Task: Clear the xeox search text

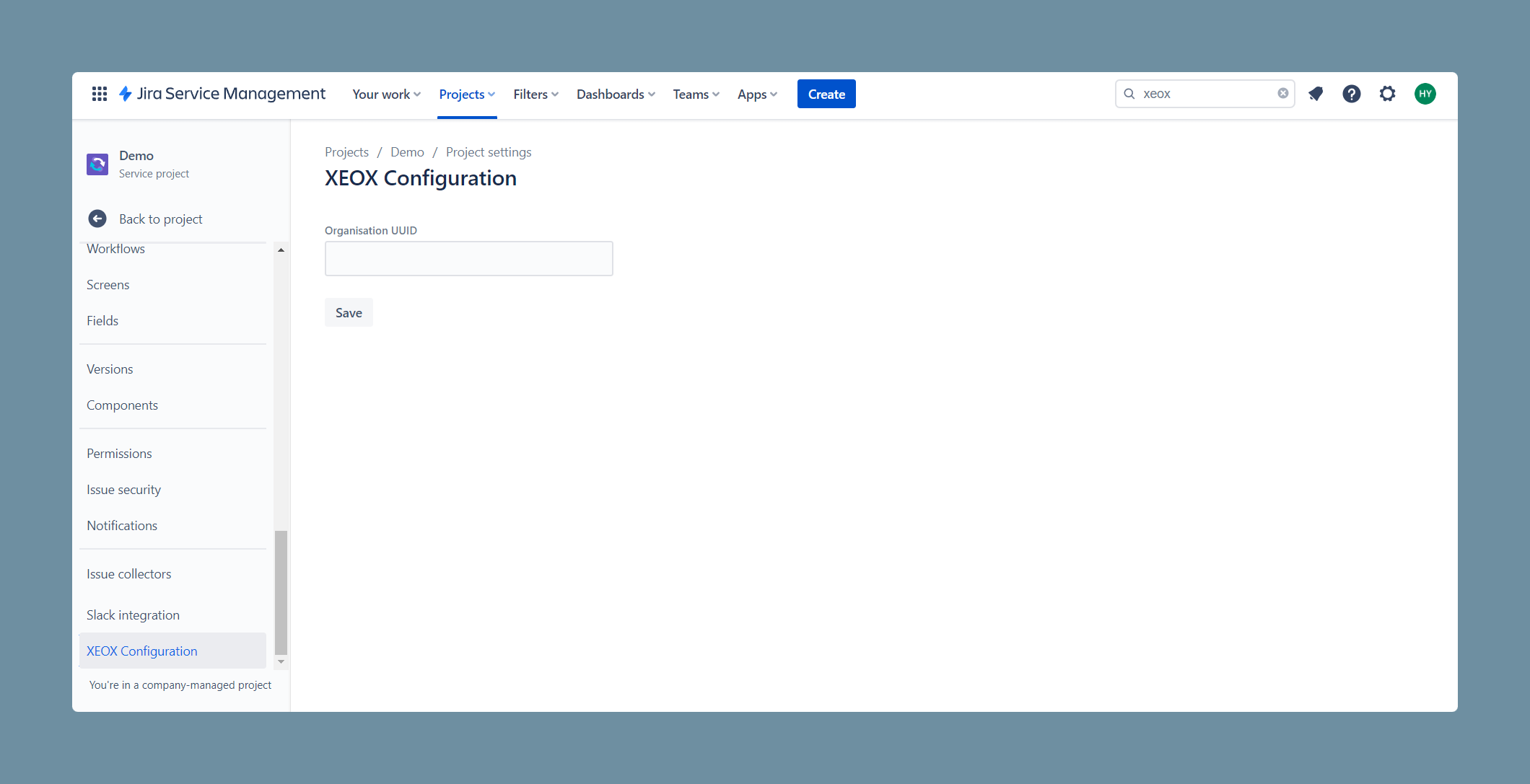Action: pos(1283,93)
